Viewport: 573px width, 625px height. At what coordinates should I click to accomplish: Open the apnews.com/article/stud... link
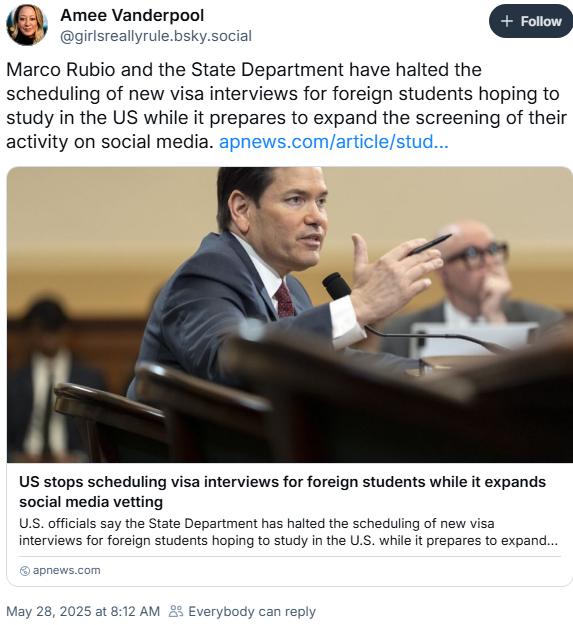334,142
